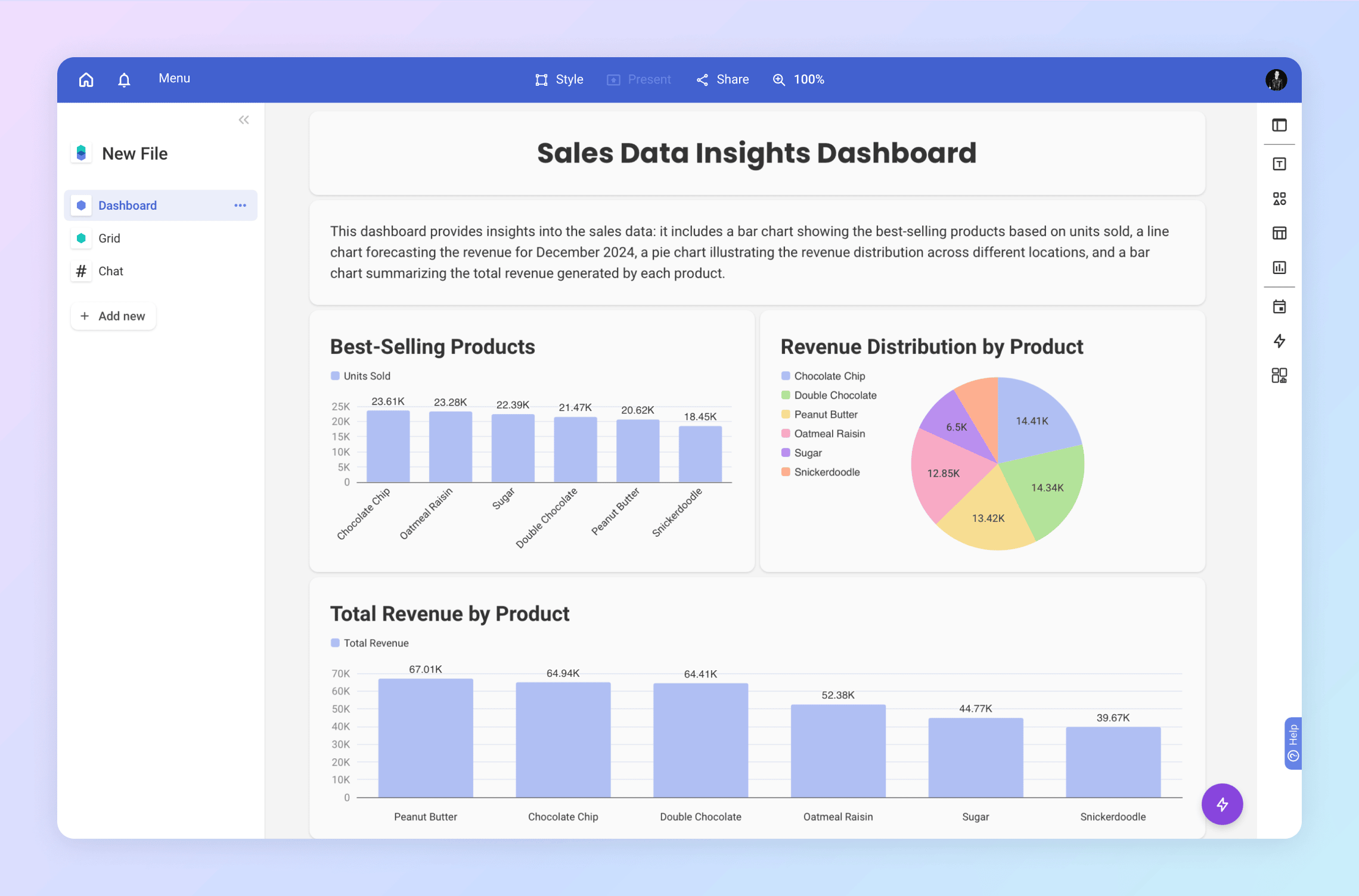Open the Menu in top bar
The height and width of the screenshot is (896, 1359).
tap(174, 78)
